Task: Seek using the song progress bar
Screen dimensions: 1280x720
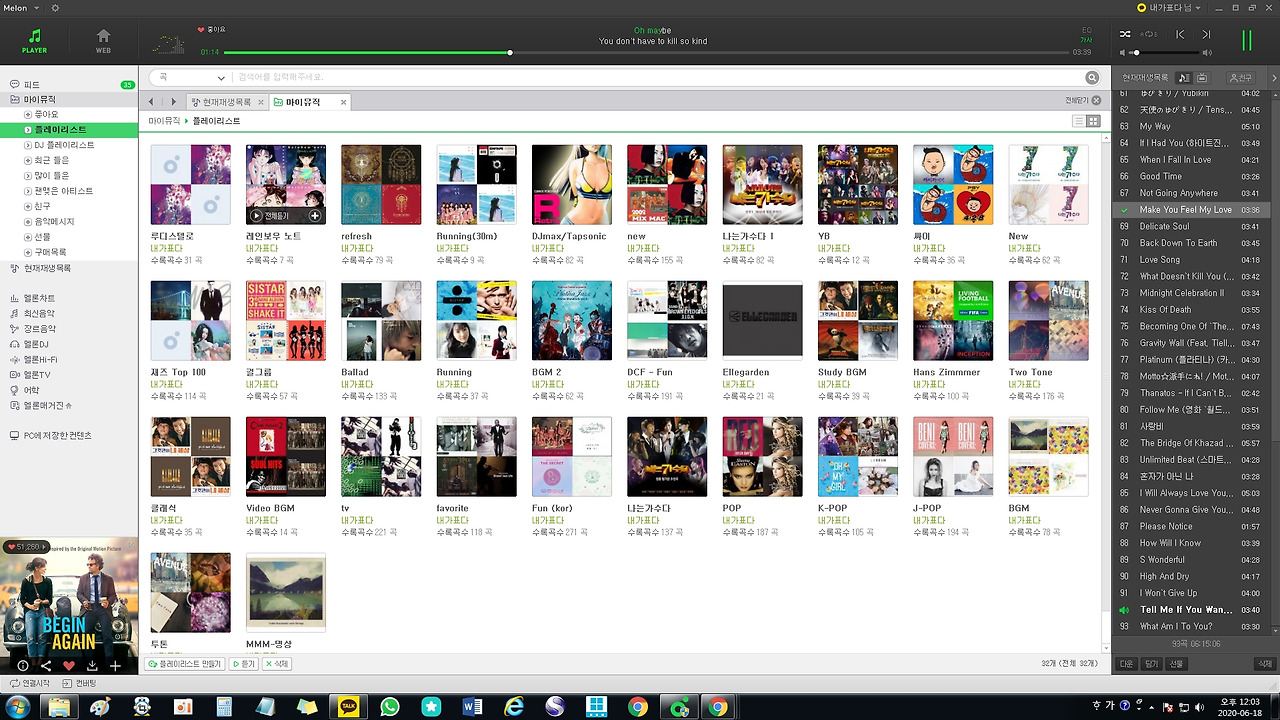Action: pos(648,52)
